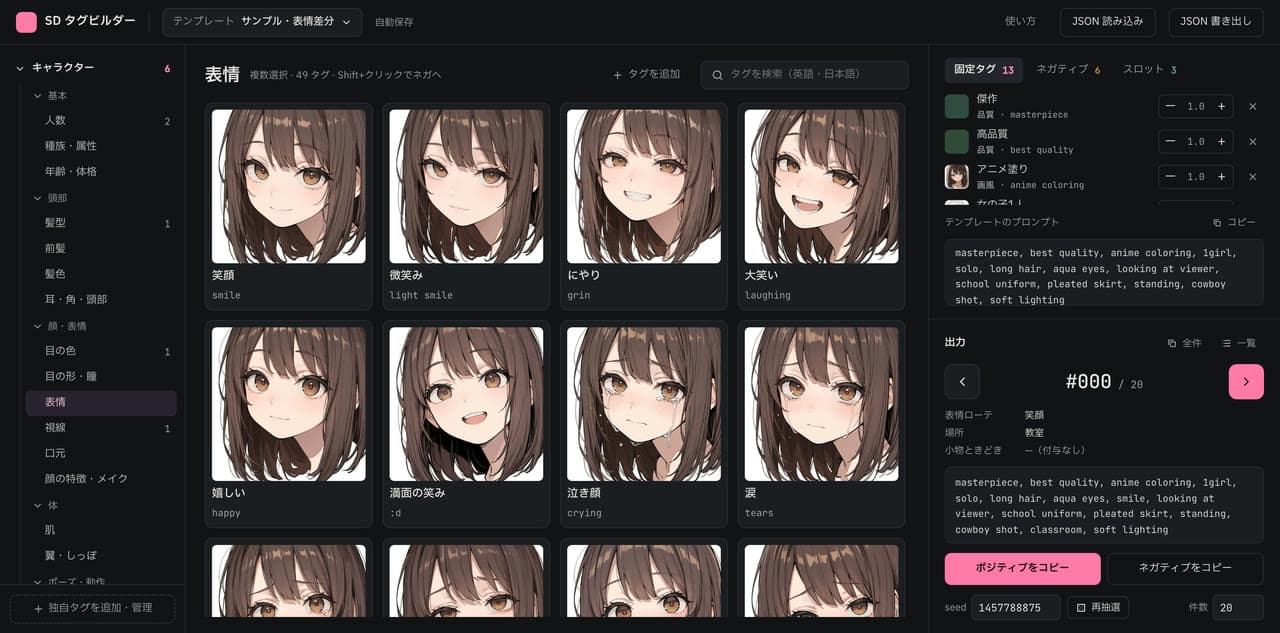Screen dimensions: 1280x633
Task: Click the 使い方 link
Action: pos(1020,22)
